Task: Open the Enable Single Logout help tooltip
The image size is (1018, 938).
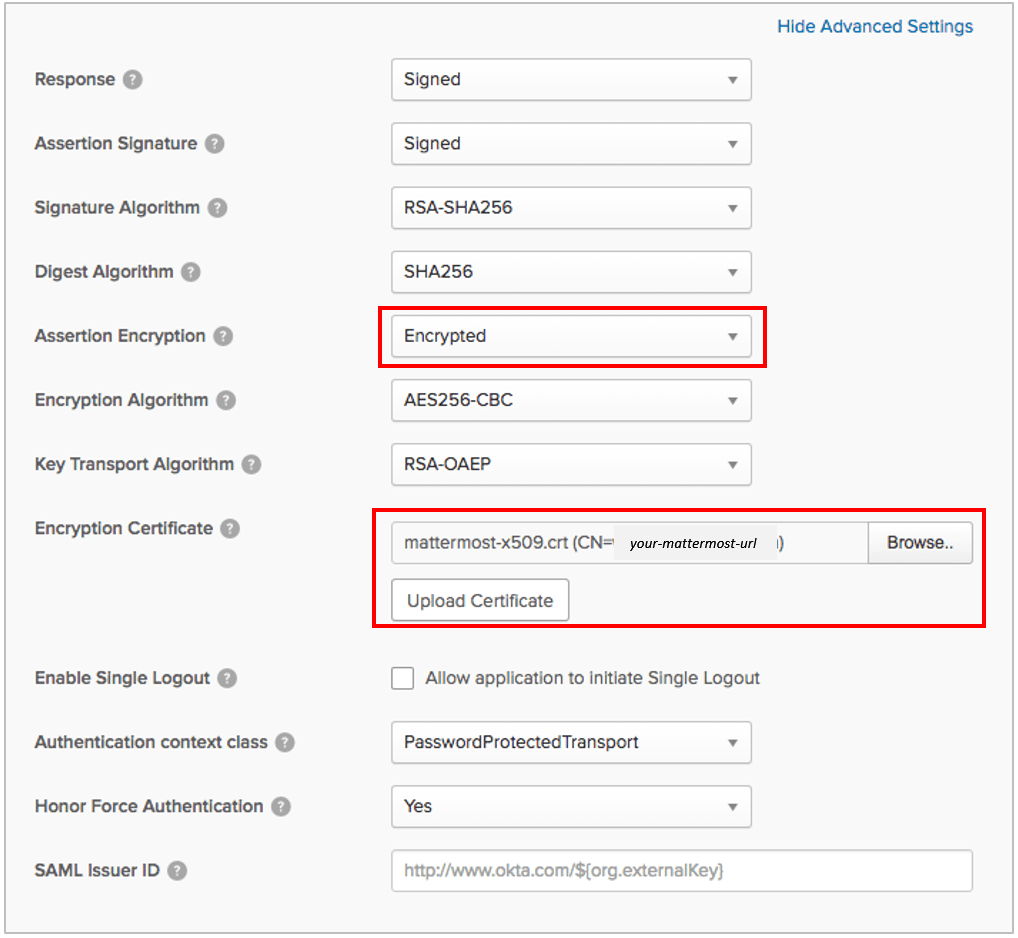Action: 228,678
